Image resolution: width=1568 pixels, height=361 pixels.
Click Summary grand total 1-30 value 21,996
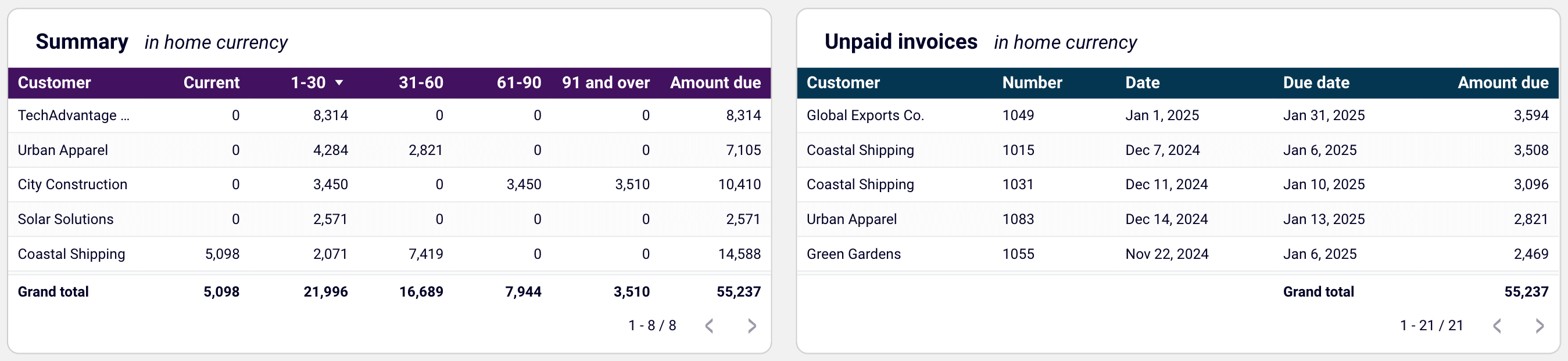tap(325, 292)
